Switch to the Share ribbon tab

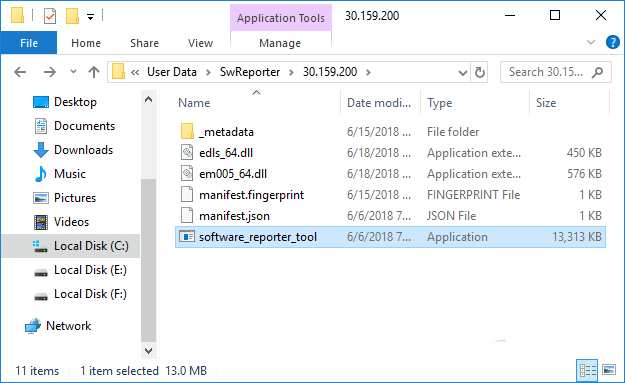[144, 43]
